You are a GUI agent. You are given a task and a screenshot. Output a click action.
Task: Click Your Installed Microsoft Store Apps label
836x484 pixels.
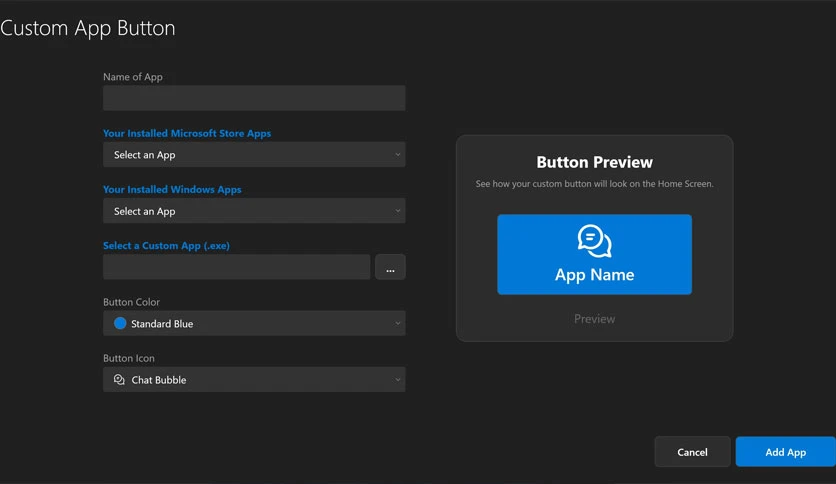(x=187, y=133)
